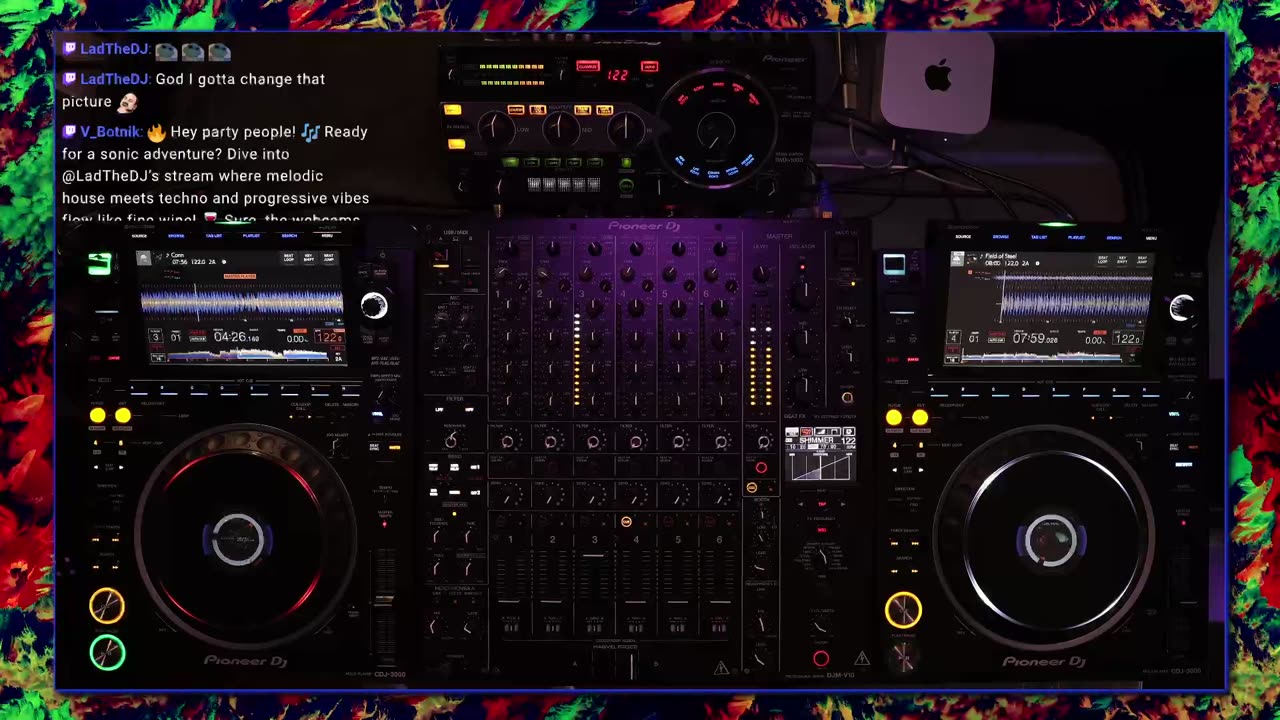Click the Apple logo on the Mac mini
The image size is (1280, 720).
938,76
